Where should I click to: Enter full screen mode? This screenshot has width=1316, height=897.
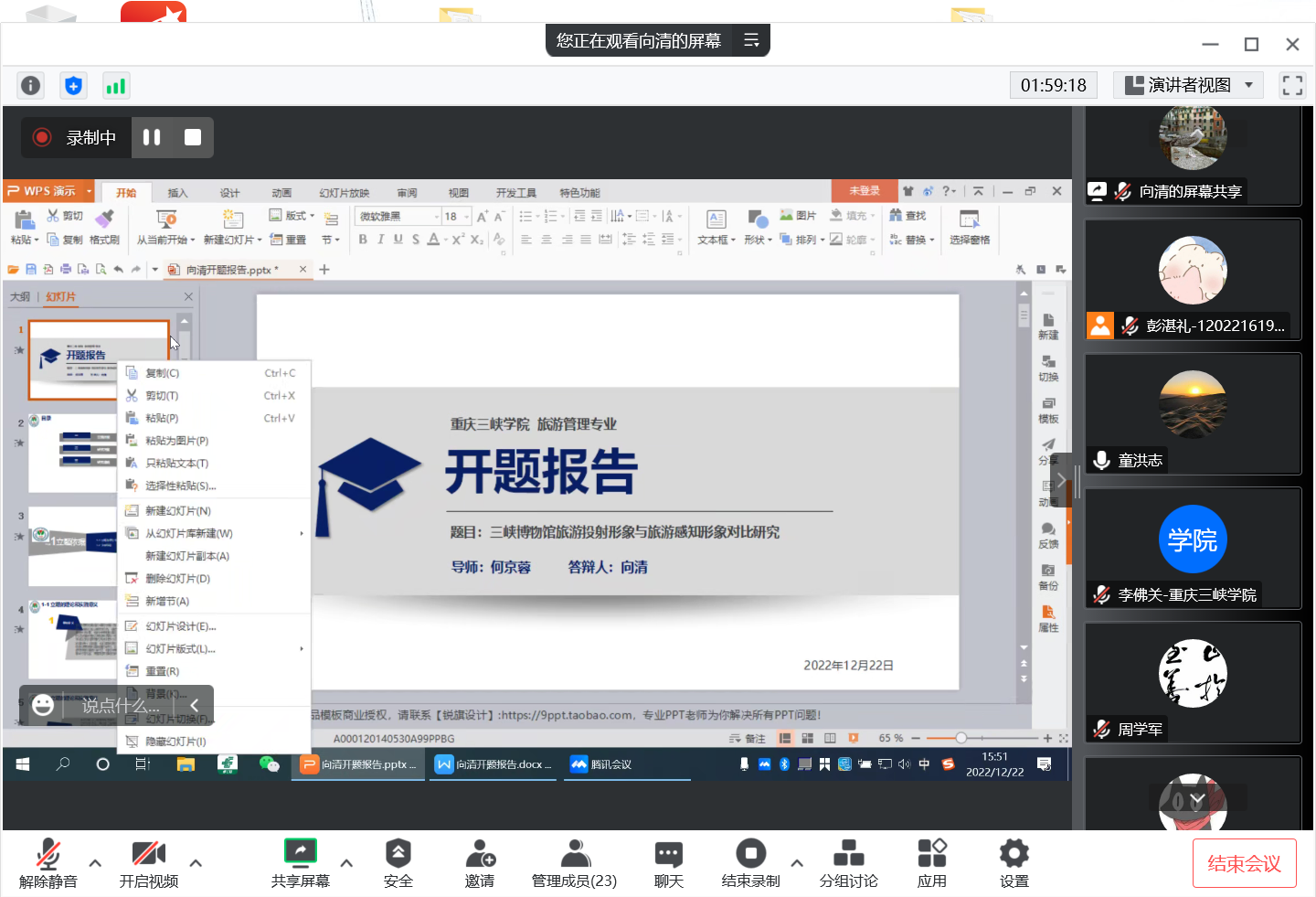[1292, 86]
